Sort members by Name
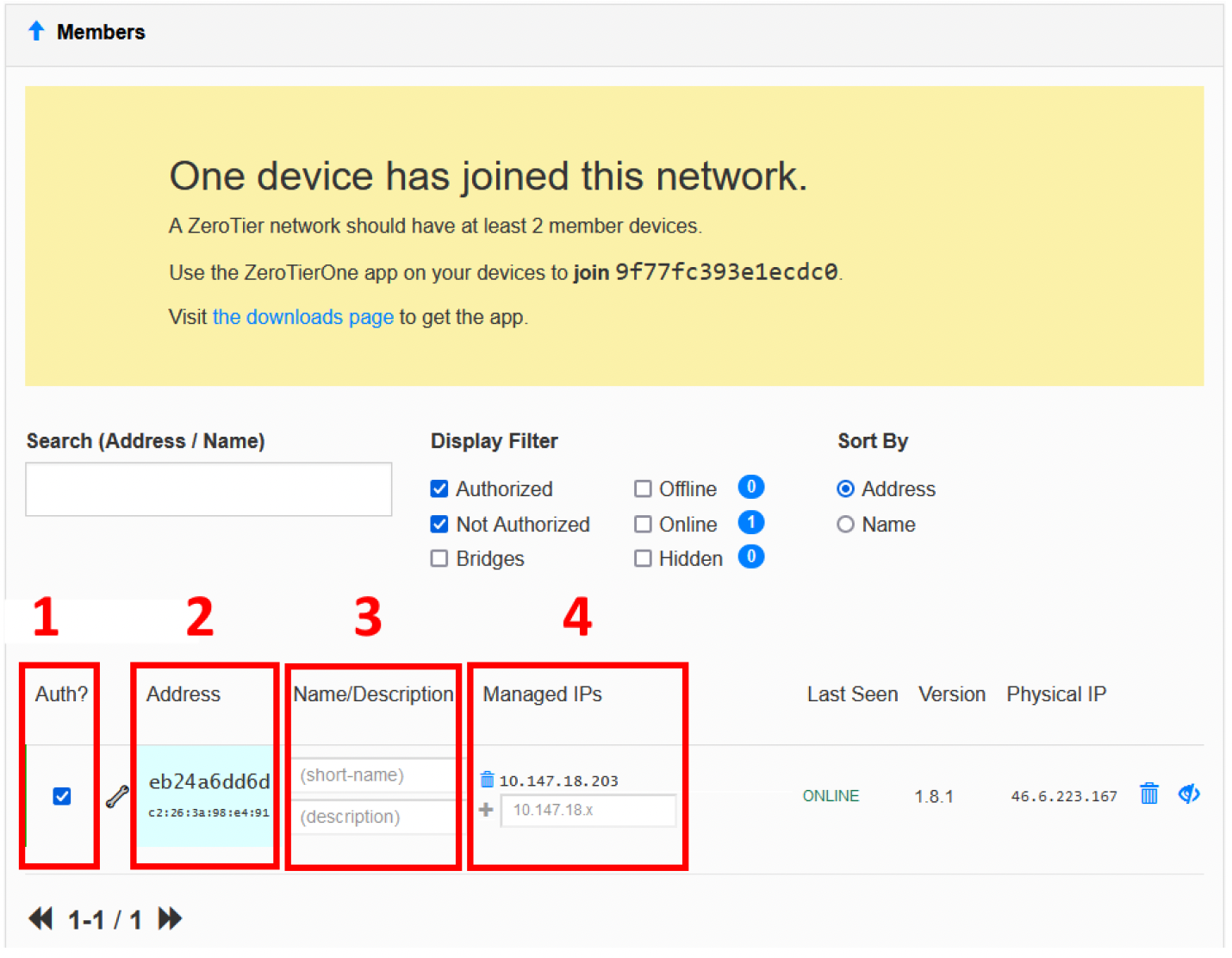 click(845, 525)
